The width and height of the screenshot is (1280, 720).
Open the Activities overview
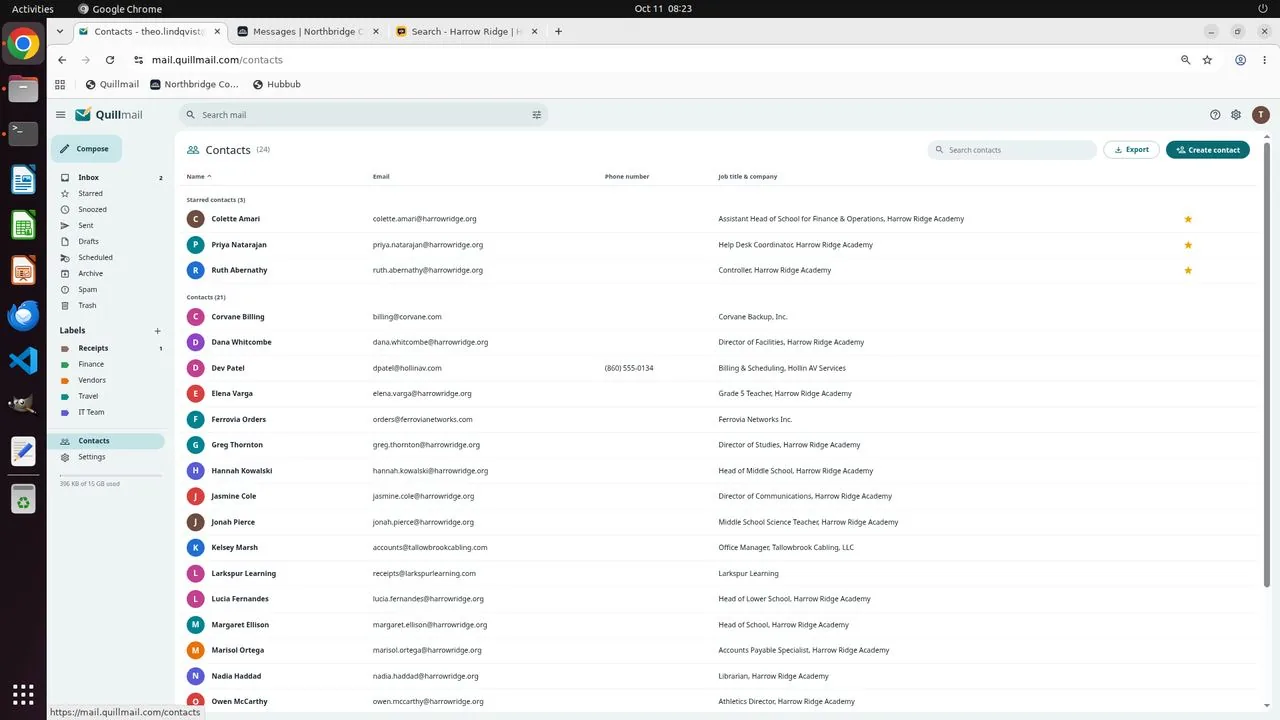(33, 9)
